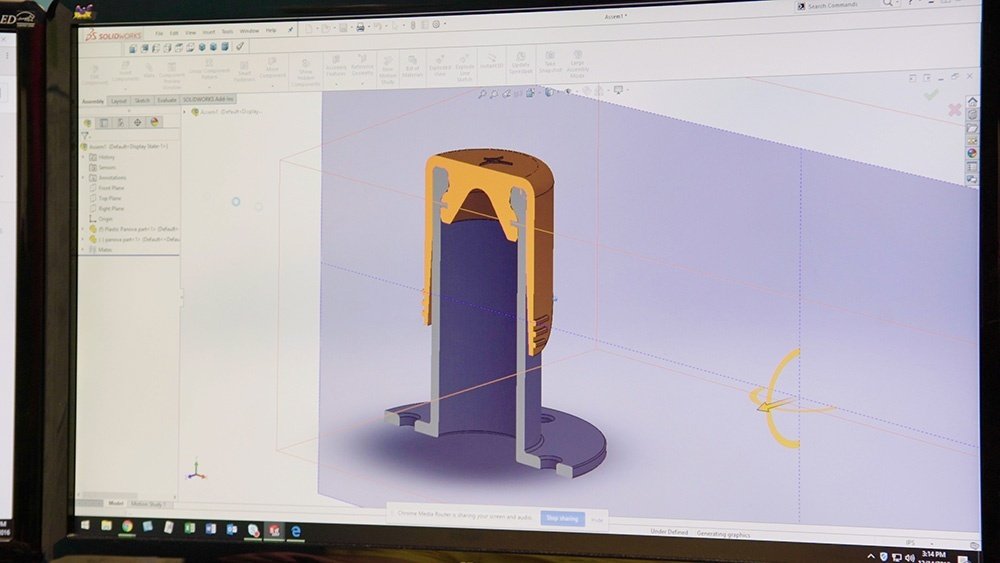Viewport: 1000px width, 563px height.
Task: Click the green checkmark confirm icon
Action: (x=931, y=95)
